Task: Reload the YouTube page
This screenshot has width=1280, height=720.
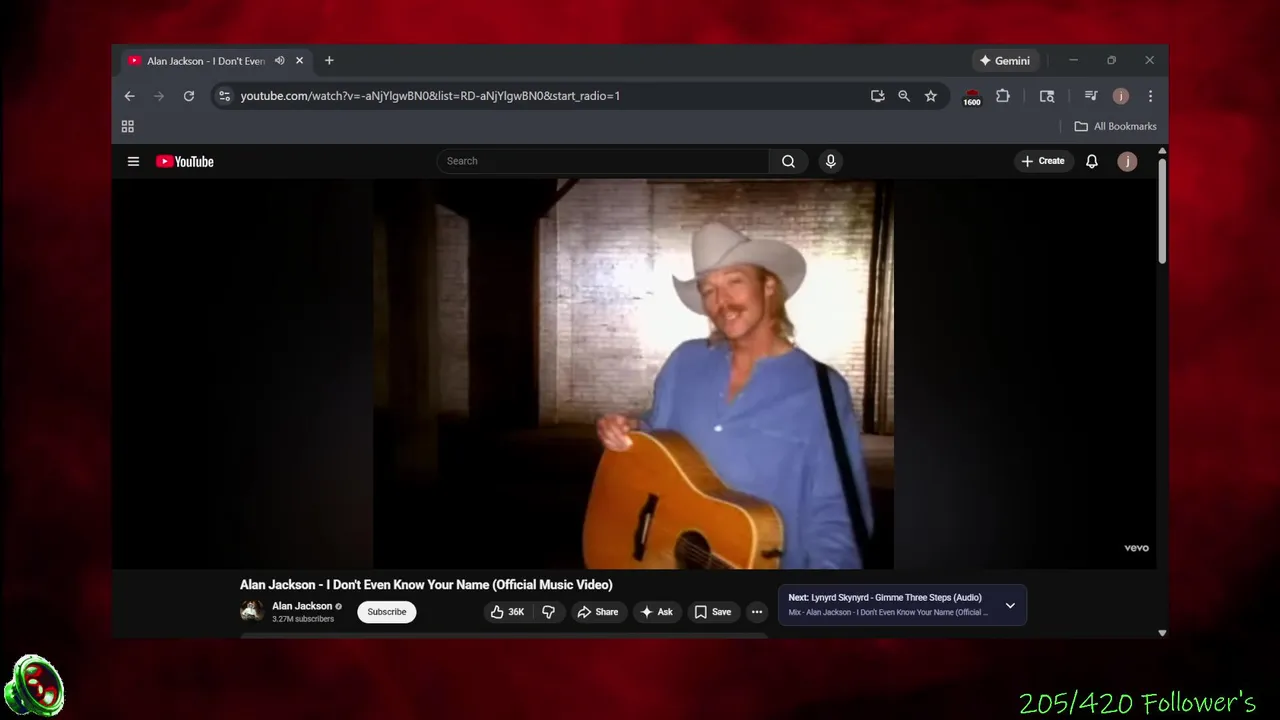Action: coord(188,96)
